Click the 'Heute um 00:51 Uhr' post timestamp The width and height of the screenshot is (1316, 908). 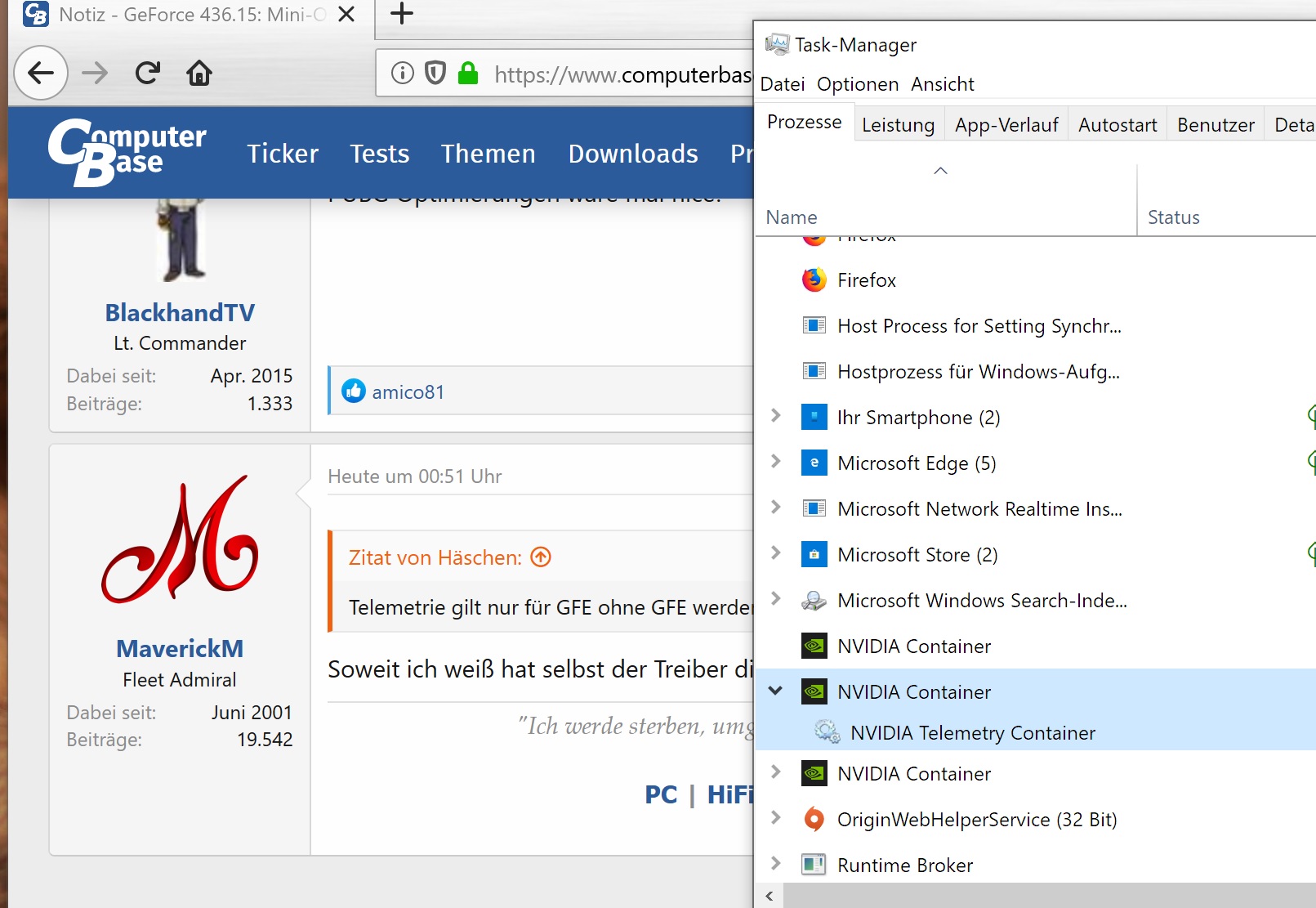pos(415,476)
